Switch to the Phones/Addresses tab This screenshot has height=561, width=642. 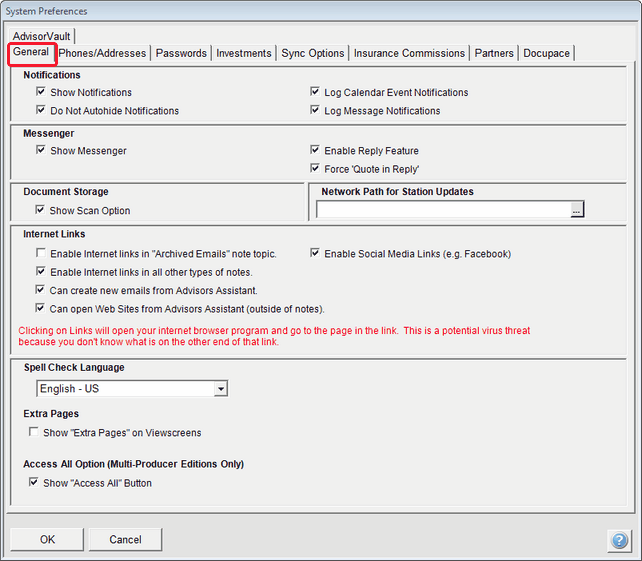(x=102, y=53)
